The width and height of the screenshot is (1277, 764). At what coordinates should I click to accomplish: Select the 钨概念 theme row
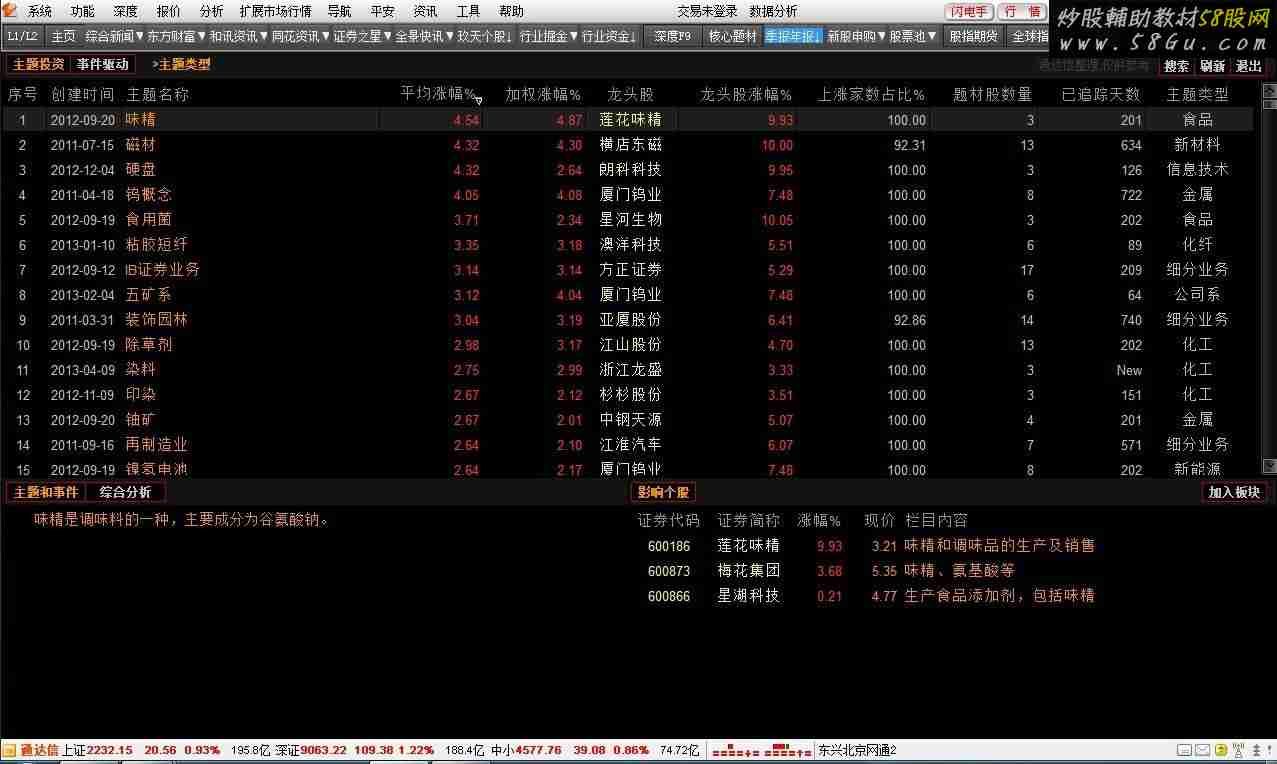click(x=627, y=195)
